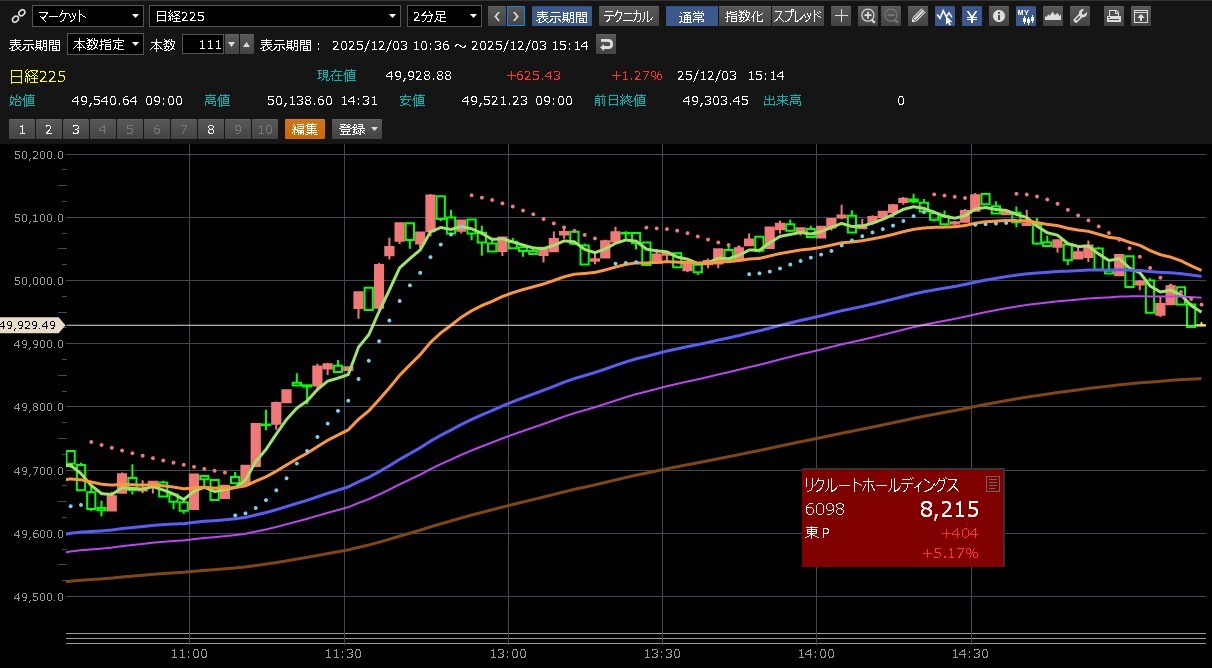This screenshot has height=668, width=1212.
Task: Toggle 指数化 indexed display mode
Action: click(744, 16)
